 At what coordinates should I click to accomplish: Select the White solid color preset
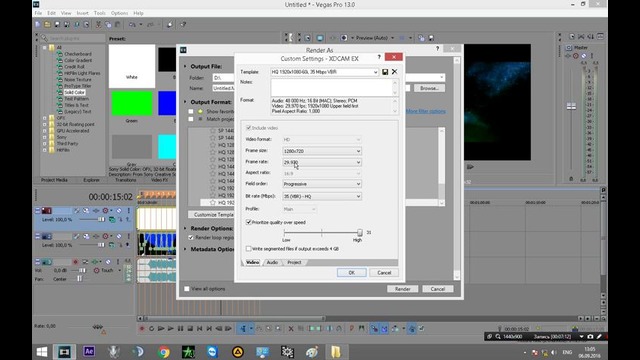pos(132,66)
